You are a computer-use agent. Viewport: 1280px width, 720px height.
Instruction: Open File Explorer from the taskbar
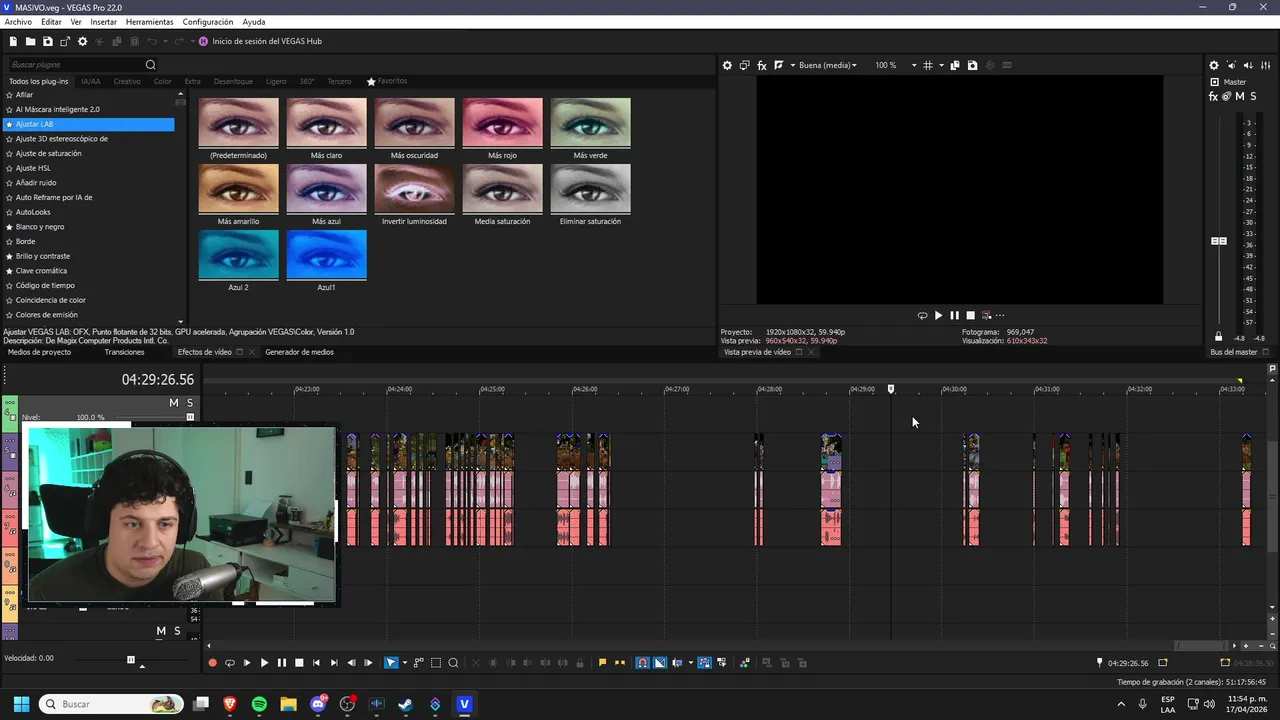[x=288, y=704]
